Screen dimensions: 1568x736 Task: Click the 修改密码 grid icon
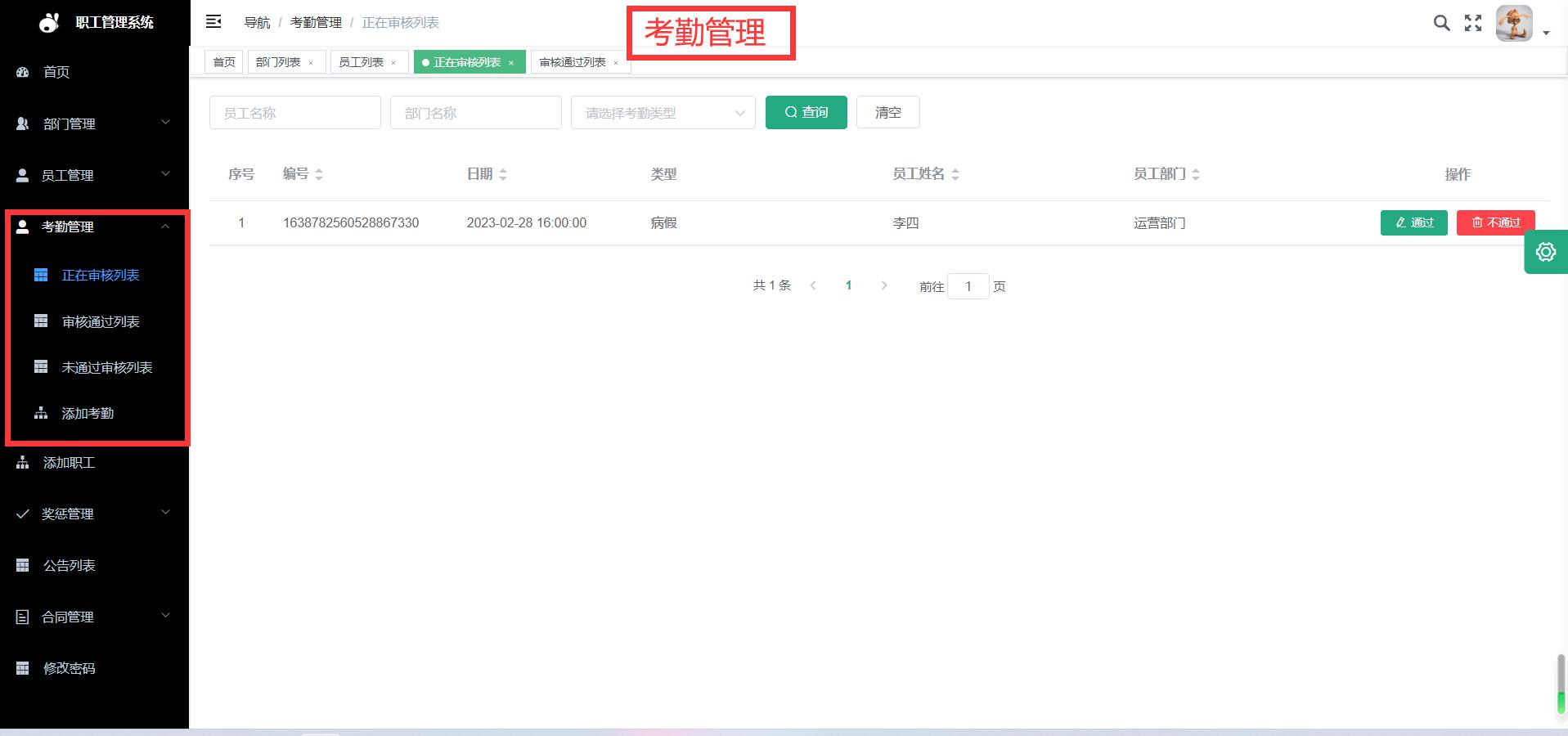click(23, 668)
